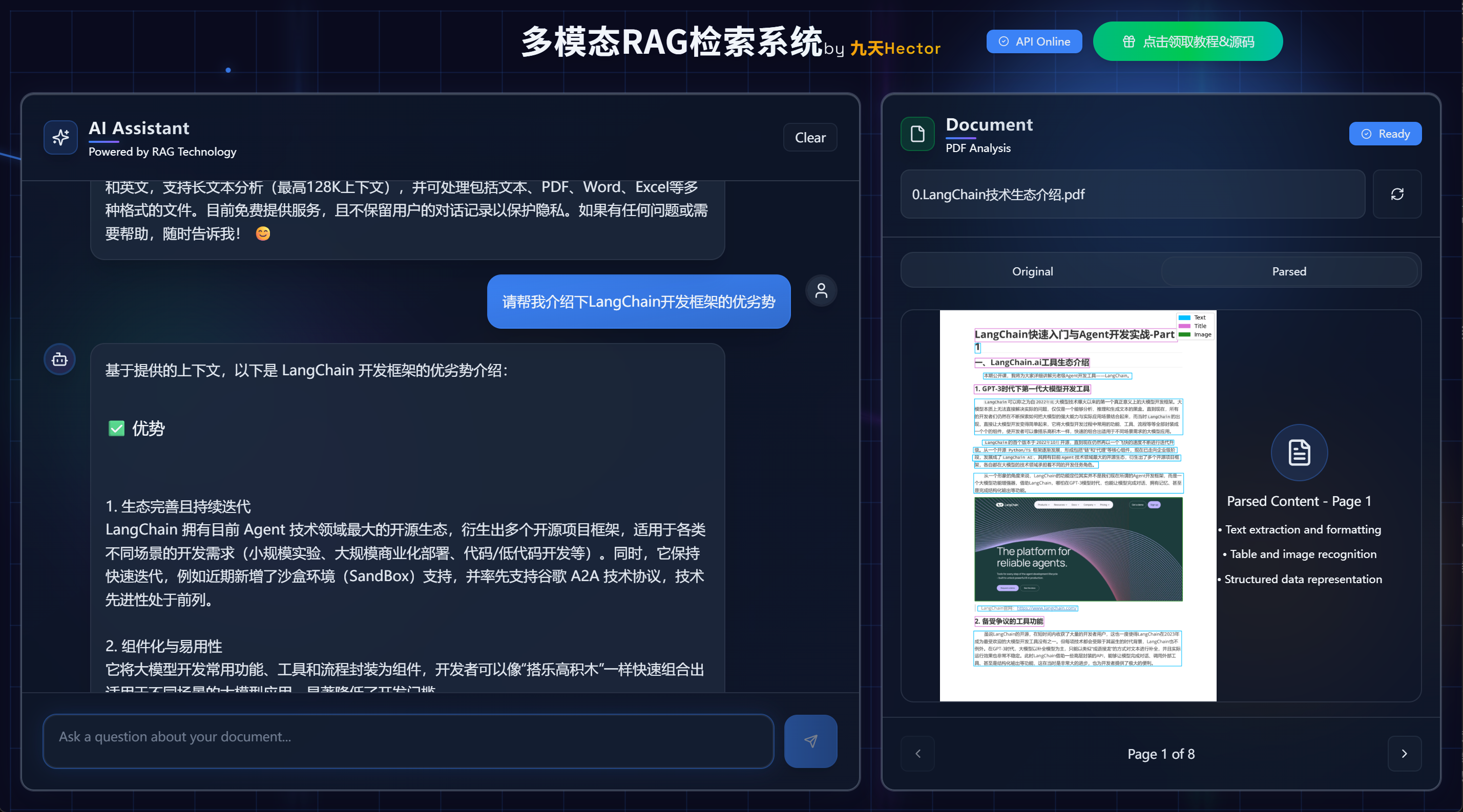Click the AI Assistant sparkle icon
1463x812 pixels.
[x=61, y=137]
